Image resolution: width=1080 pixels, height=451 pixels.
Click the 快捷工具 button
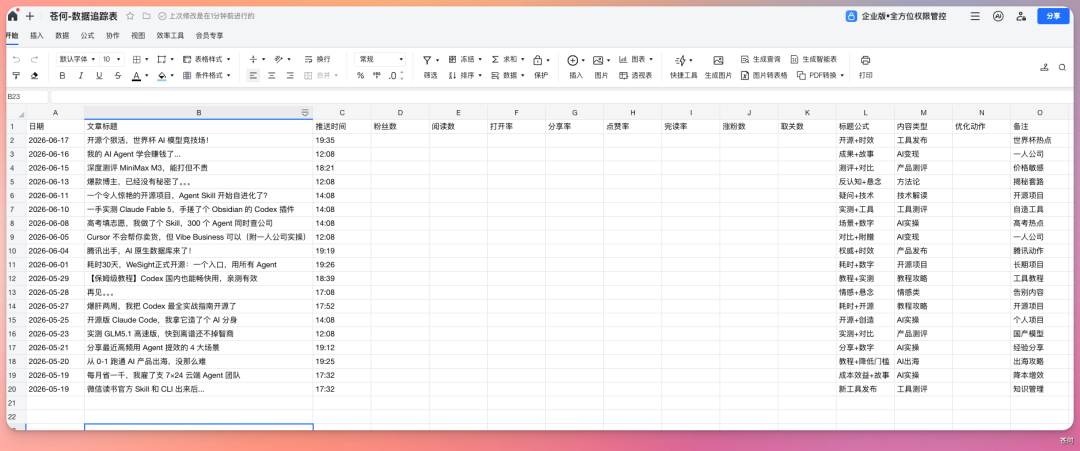click(x=684, y=67)
